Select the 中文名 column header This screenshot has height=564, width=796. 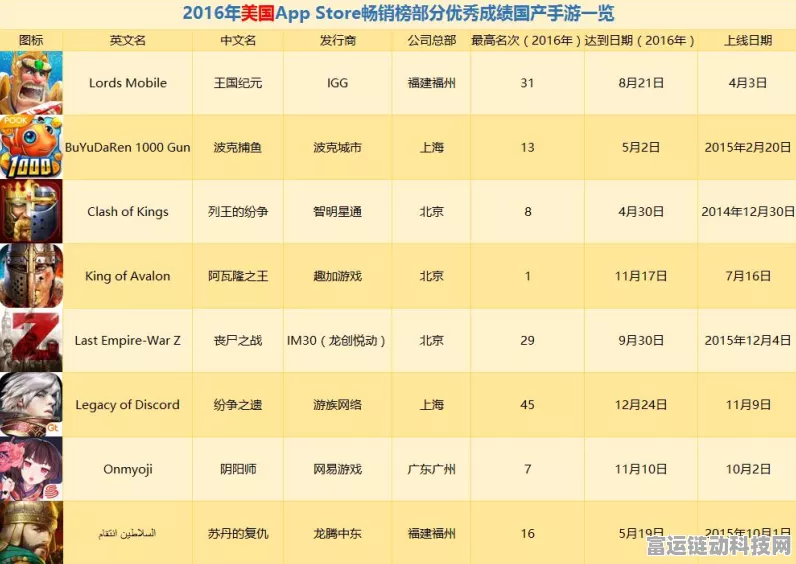click(238, 40)
